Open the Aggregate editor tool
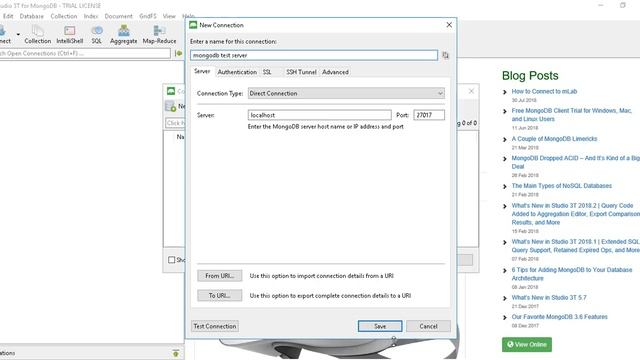Viewport: 640px width, 360px height. pos(123,35)
